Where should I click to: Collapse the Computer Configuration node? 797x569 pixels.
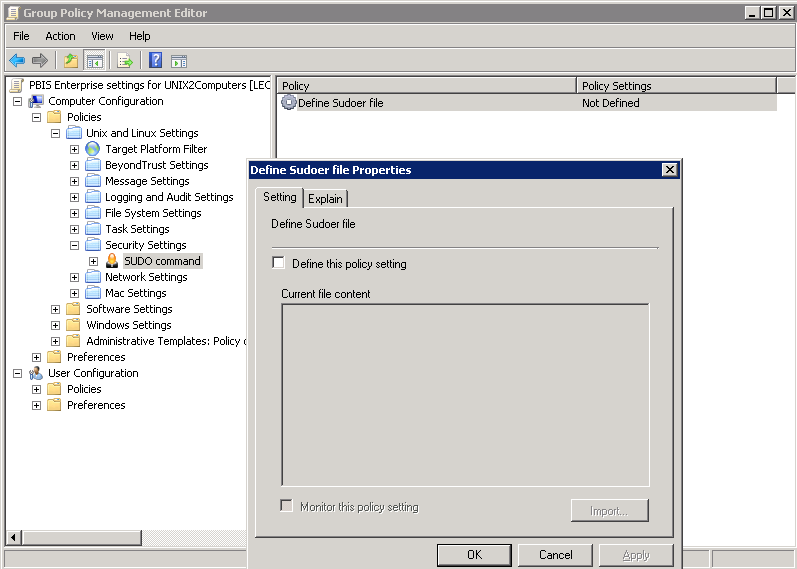click(x=17, y=101)
